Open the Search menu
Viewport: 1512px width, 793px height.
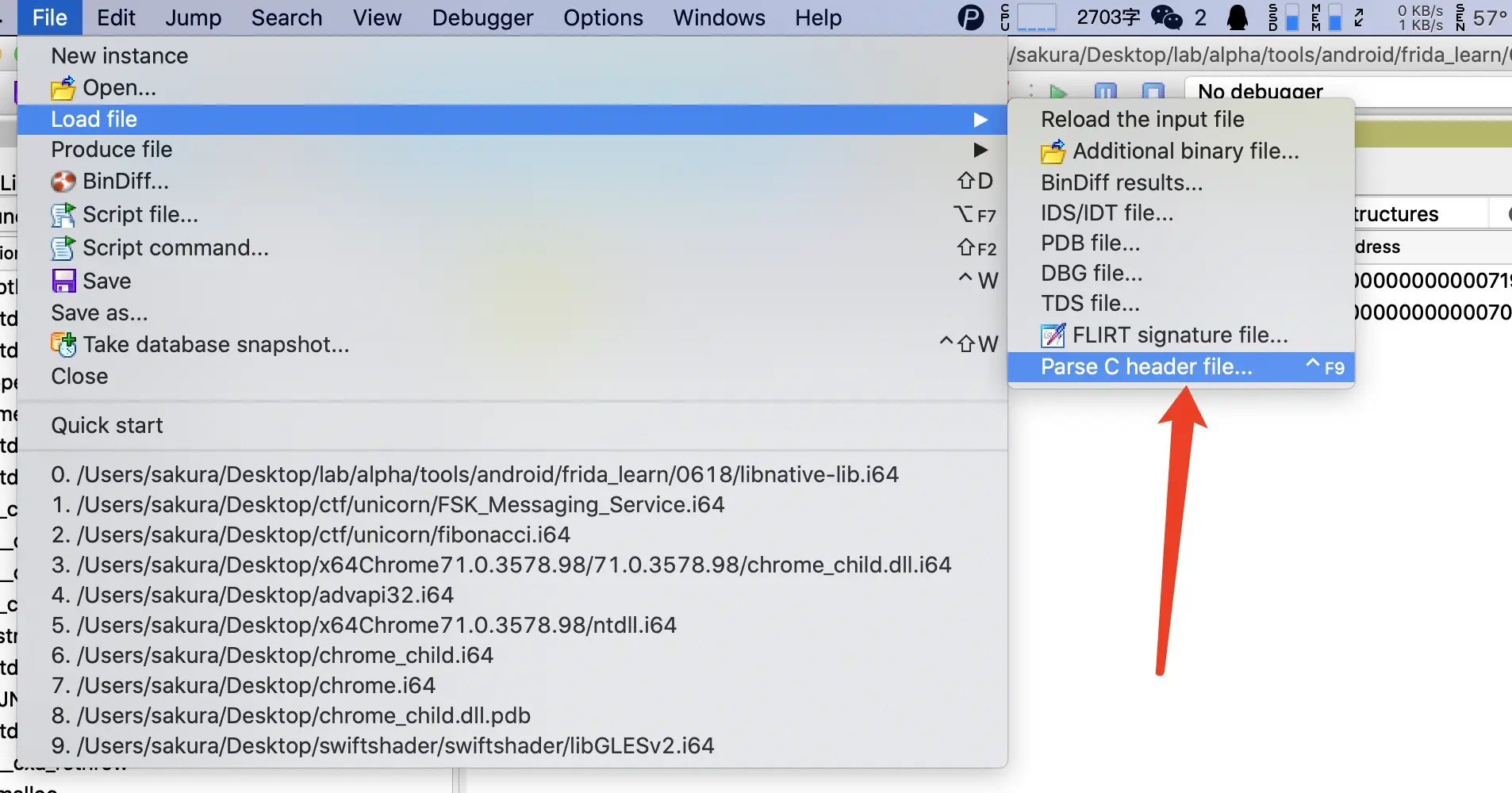pyautogui.click(x=286, y=17)
